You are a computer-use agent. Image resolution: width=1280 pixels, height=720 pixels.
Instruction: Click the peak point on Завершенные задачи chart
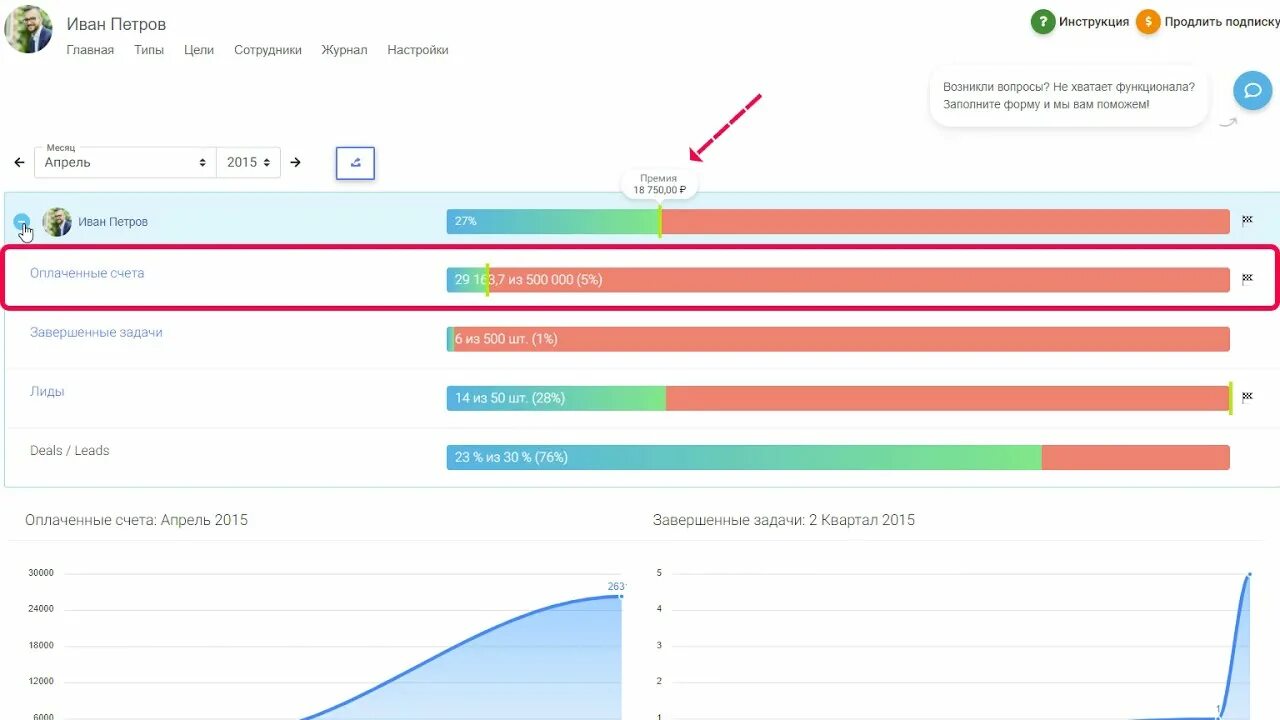tap(1249, 574)
